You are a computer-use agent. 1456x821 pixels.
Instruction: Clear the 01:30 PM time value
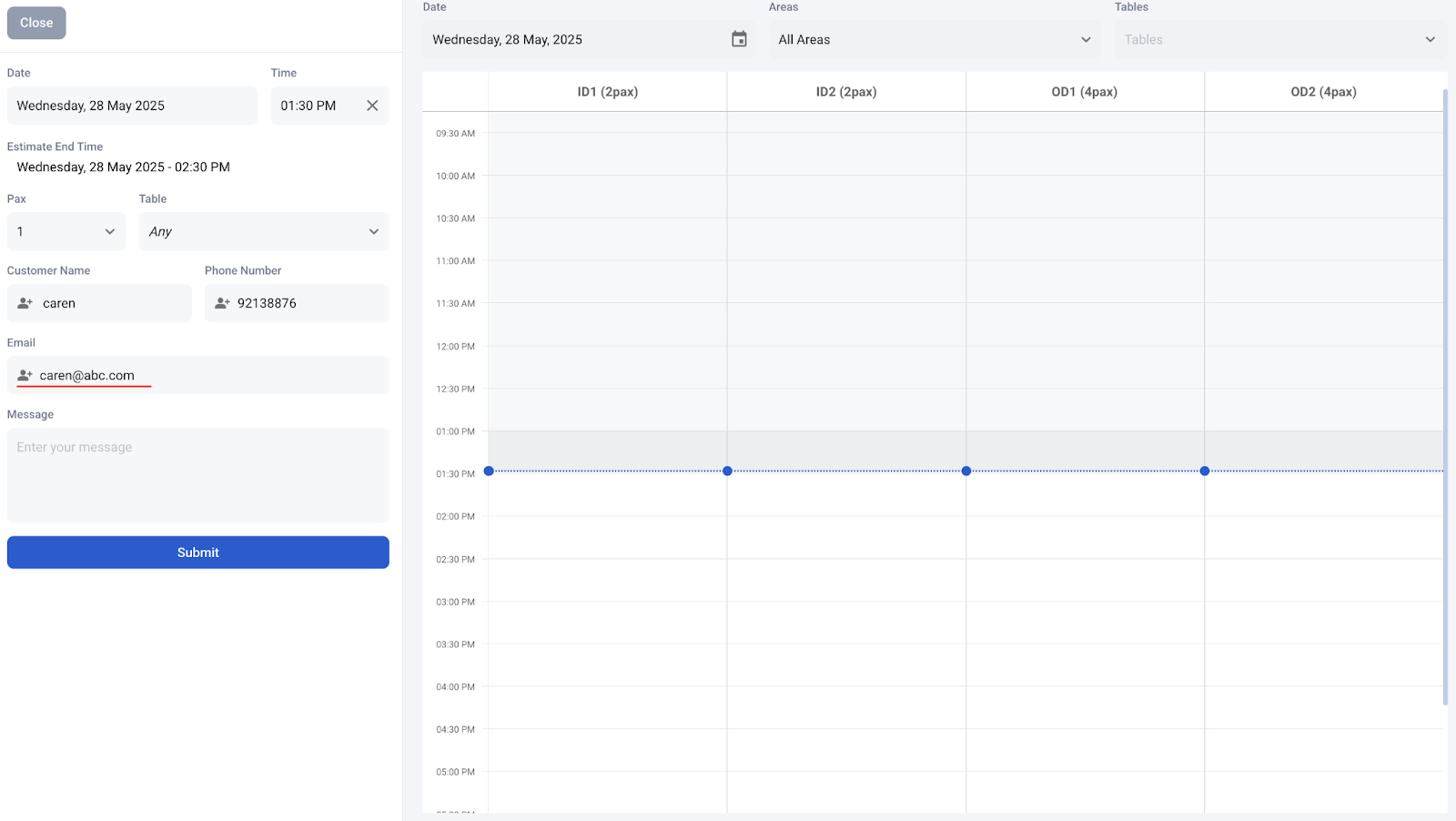pos(372,106)
